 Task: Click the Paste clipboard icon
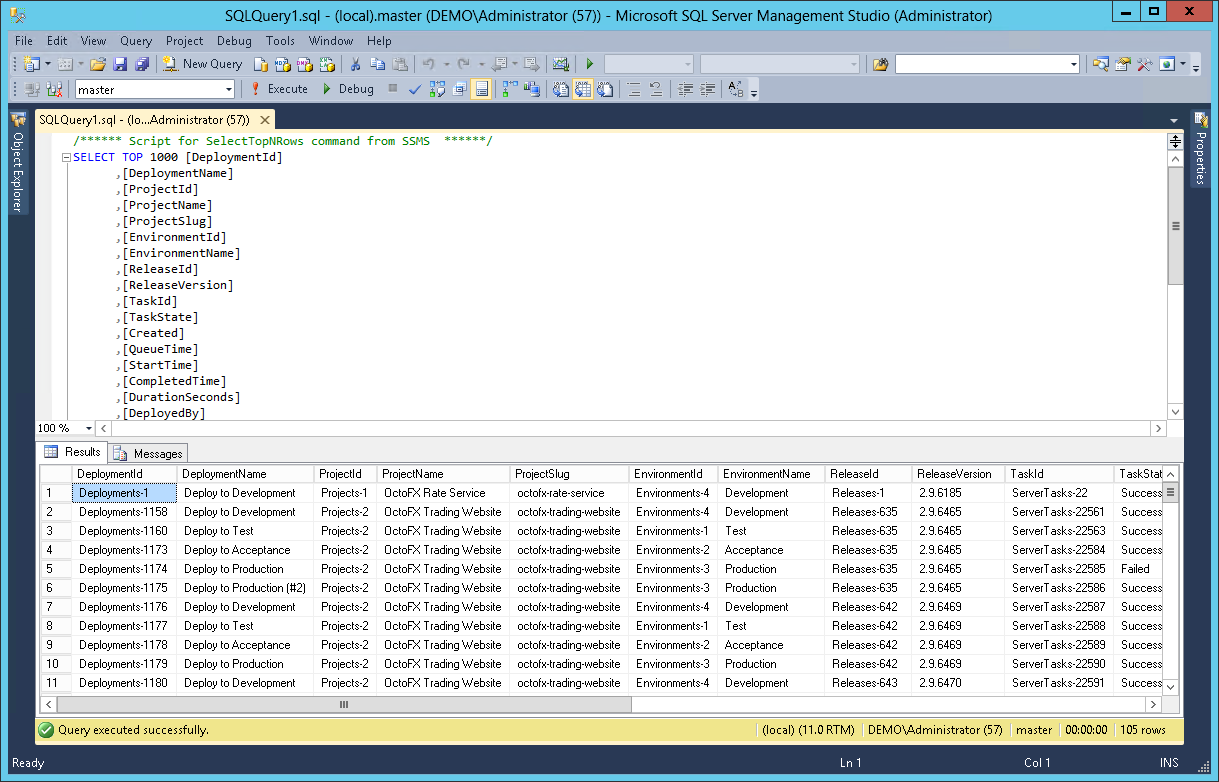399,64
